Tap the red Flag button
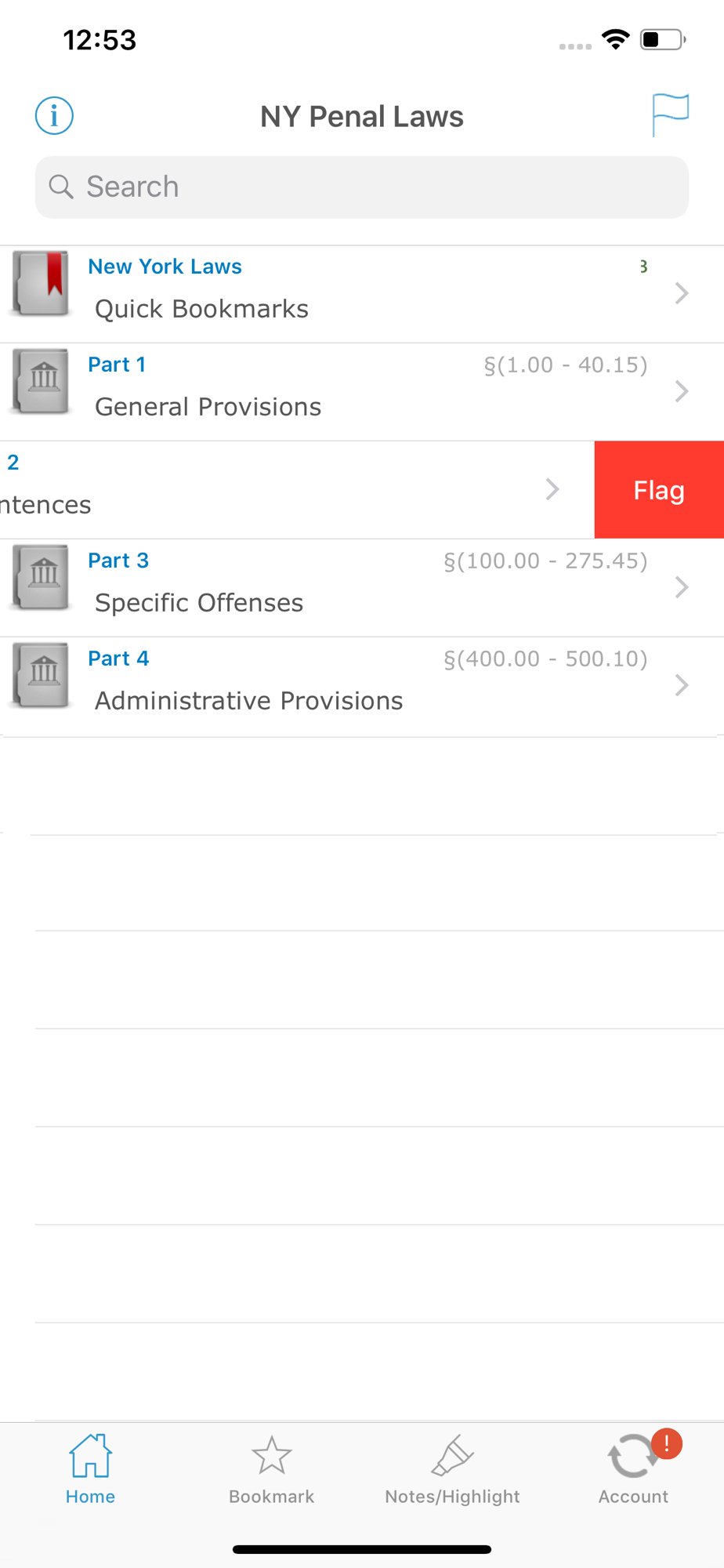 point(659,490)
